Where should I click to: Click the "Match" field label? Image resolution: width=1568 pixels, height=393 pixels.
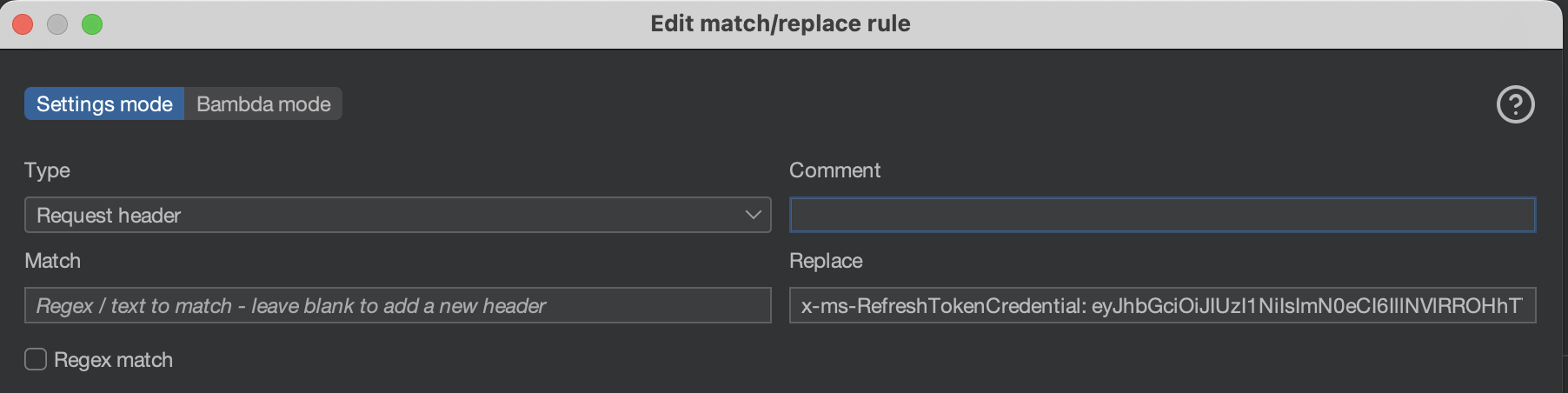click(x=52, y=261)
